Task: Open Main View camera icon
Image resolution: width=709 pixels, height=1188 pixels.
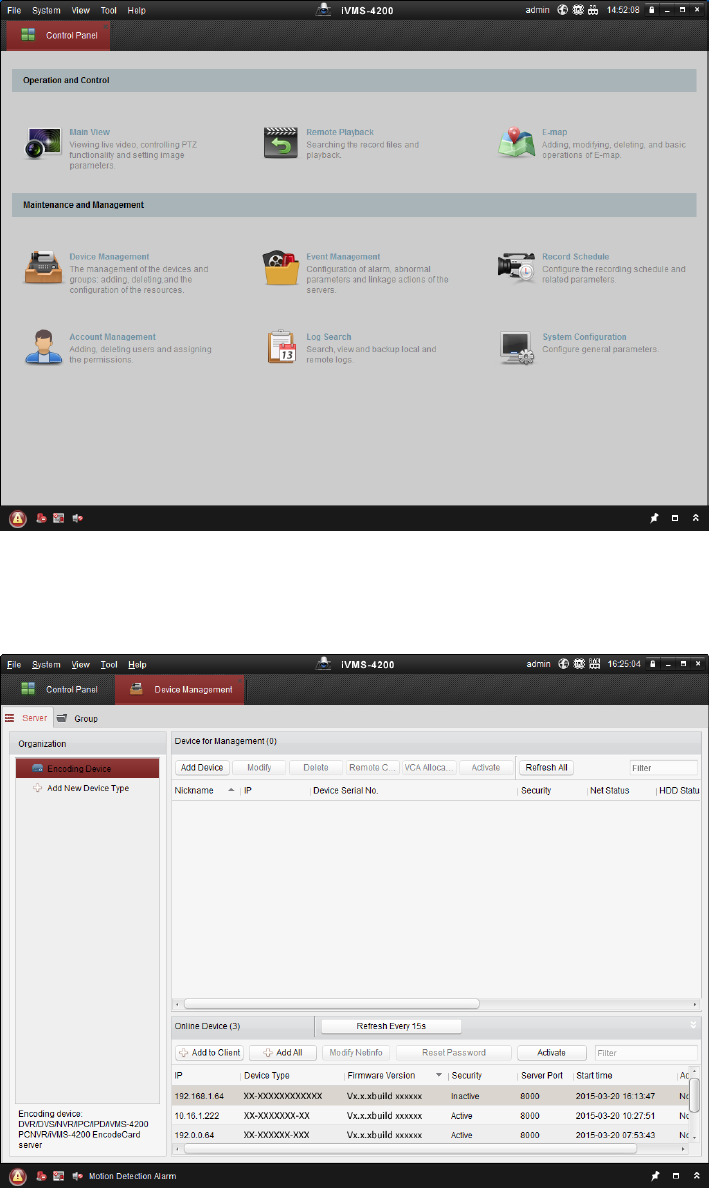Action: tap(43, 143)
